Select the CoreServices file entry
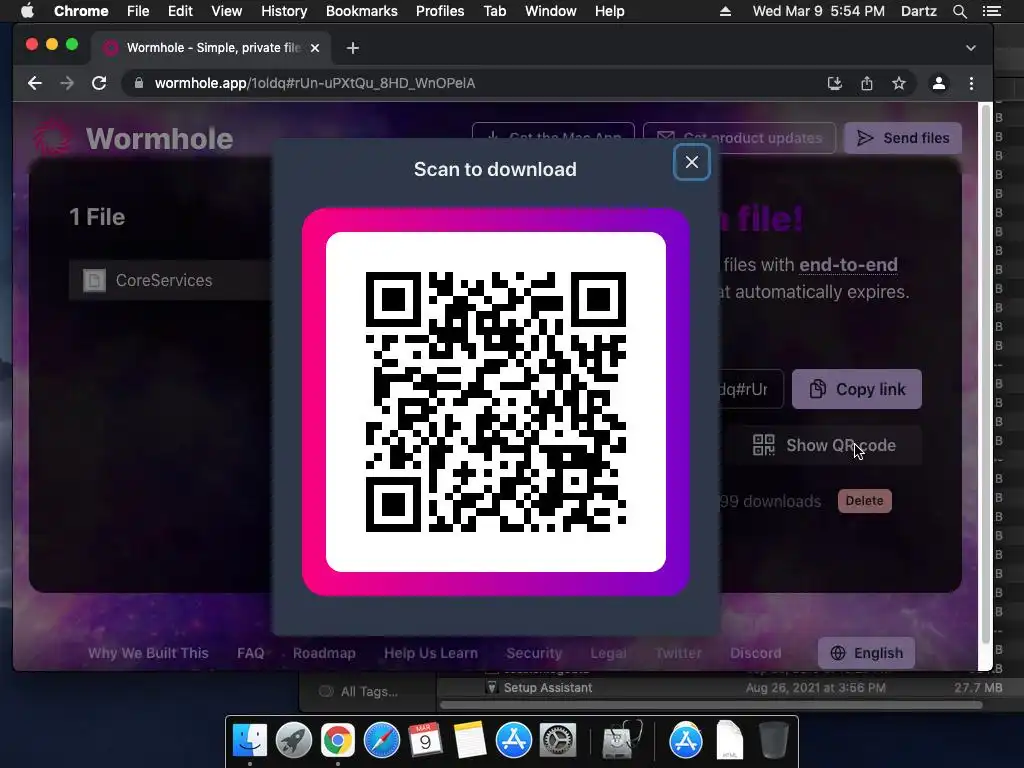Image resolution: width=1024 pixels, height=768 pixels. point(170,280)
